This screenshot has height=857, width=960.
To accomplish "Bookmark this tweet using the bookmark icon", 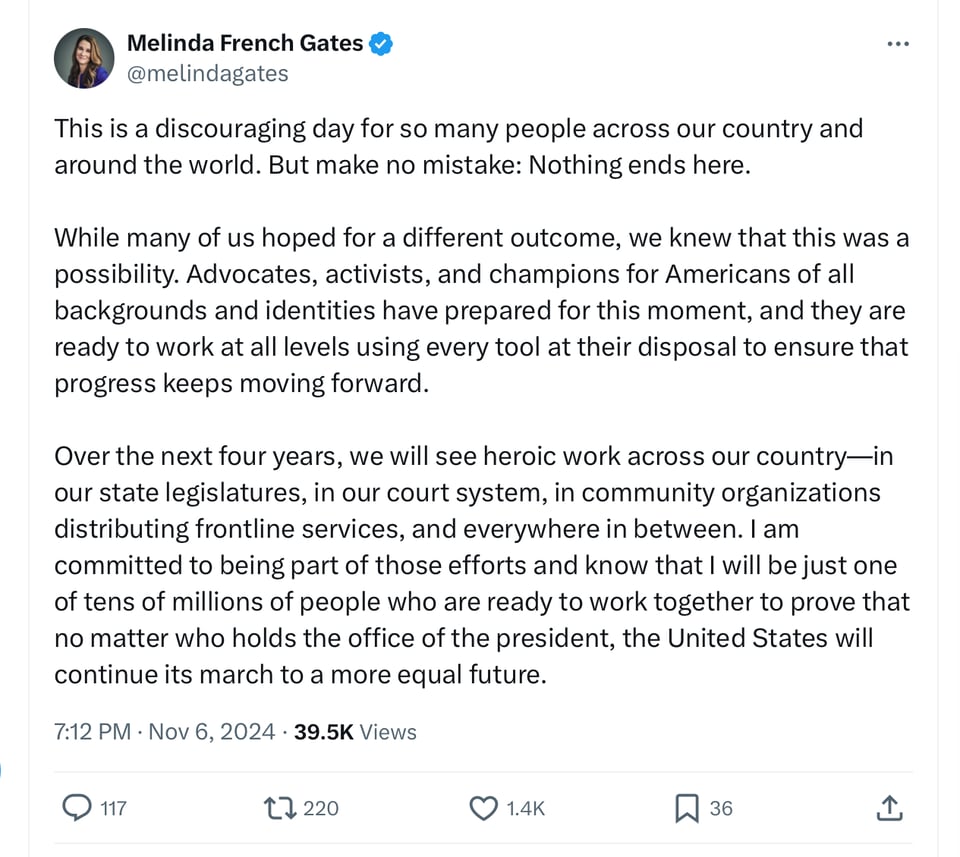I will [x=687, y=807].
